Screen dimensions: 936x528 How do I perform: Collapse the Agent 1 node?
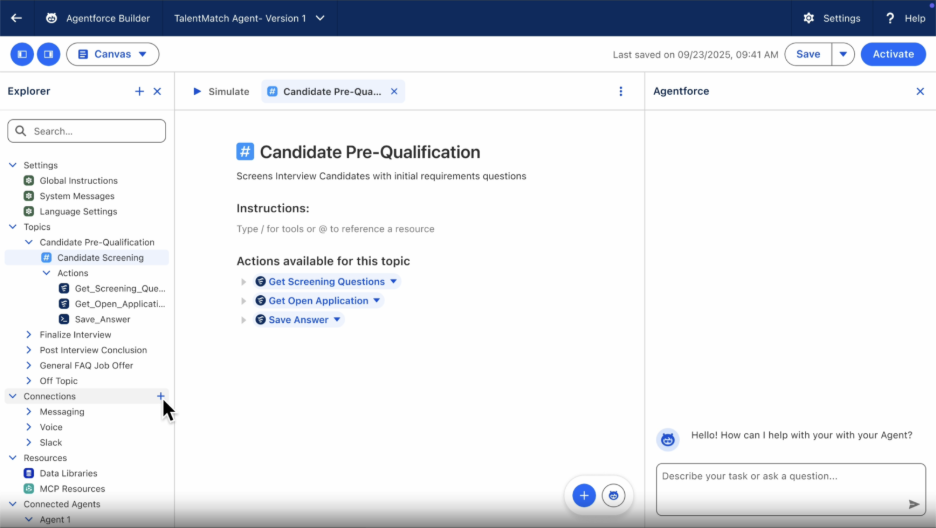coord(29,520)
